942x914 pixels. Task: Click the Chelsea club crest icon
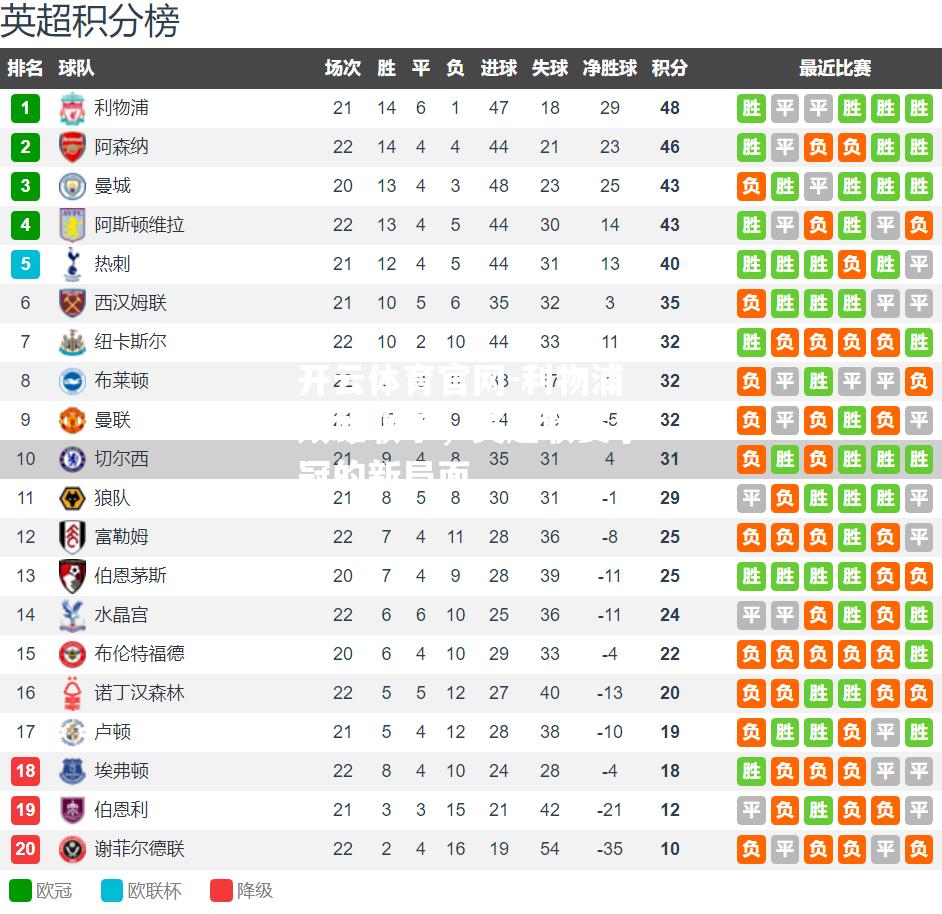[72, 459]
